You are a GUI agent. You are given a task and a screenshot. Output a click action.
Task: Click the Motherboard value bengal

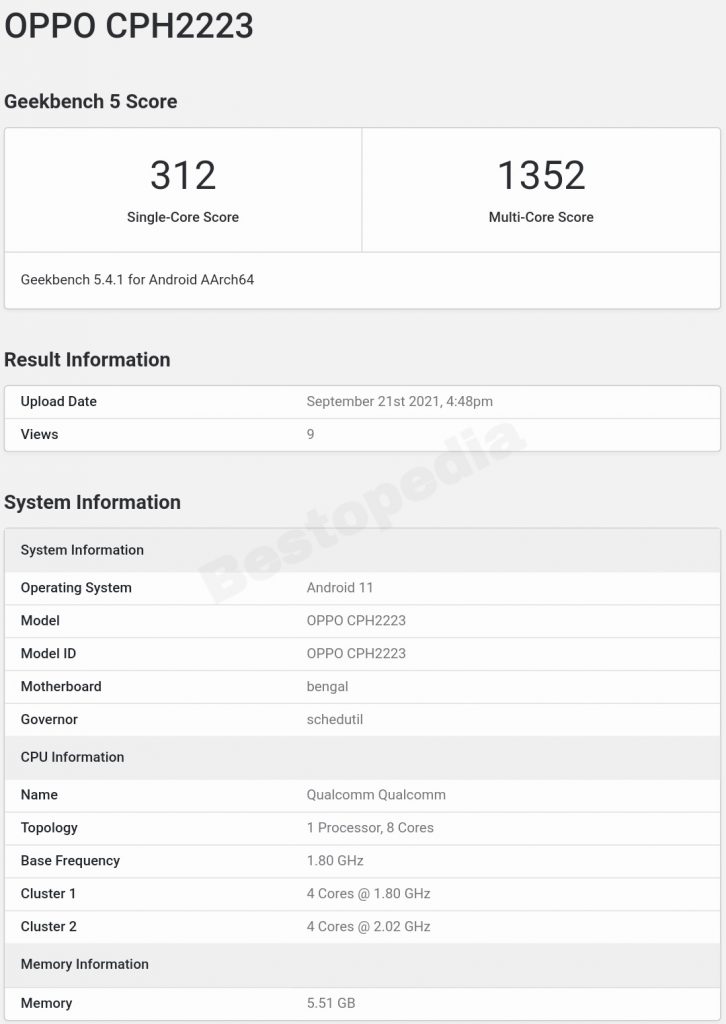327,686
